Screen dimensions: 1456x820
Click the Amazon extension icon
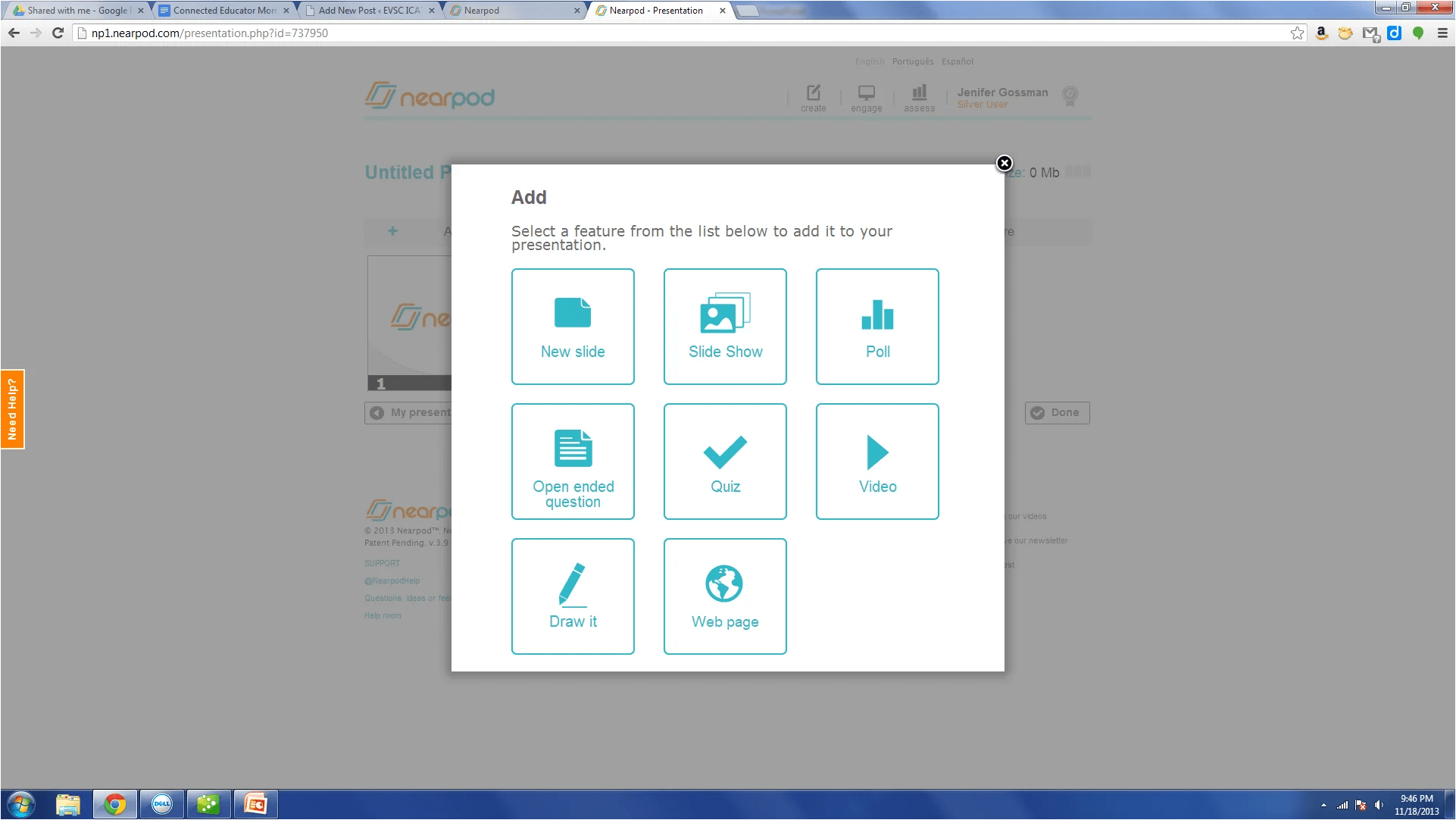[x=1322, y=33]
